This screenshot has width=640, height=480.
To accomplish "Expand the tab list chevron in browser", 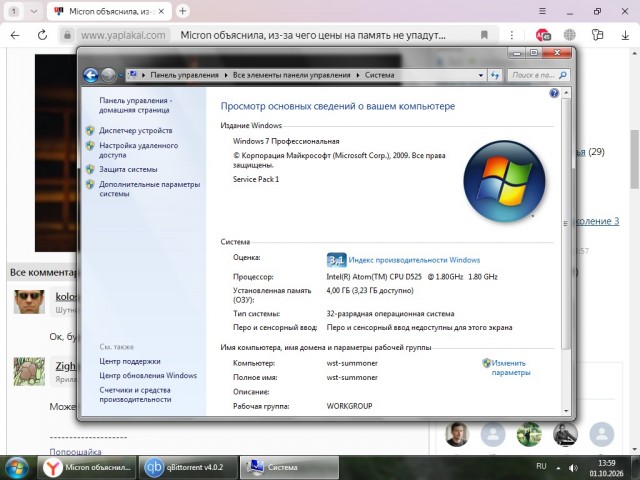I will [34, 11].
